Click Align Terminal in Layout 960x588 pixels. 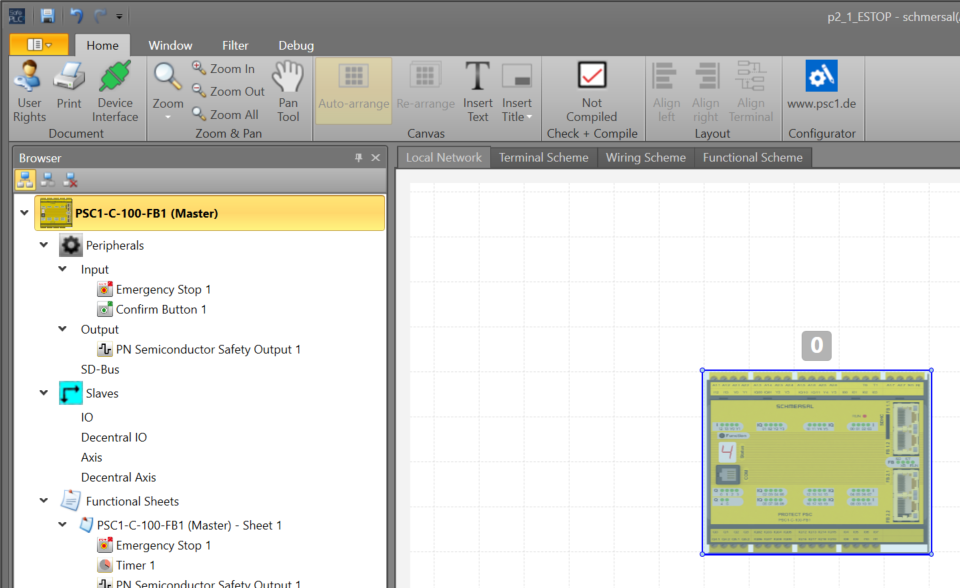[x=751, y=92]
